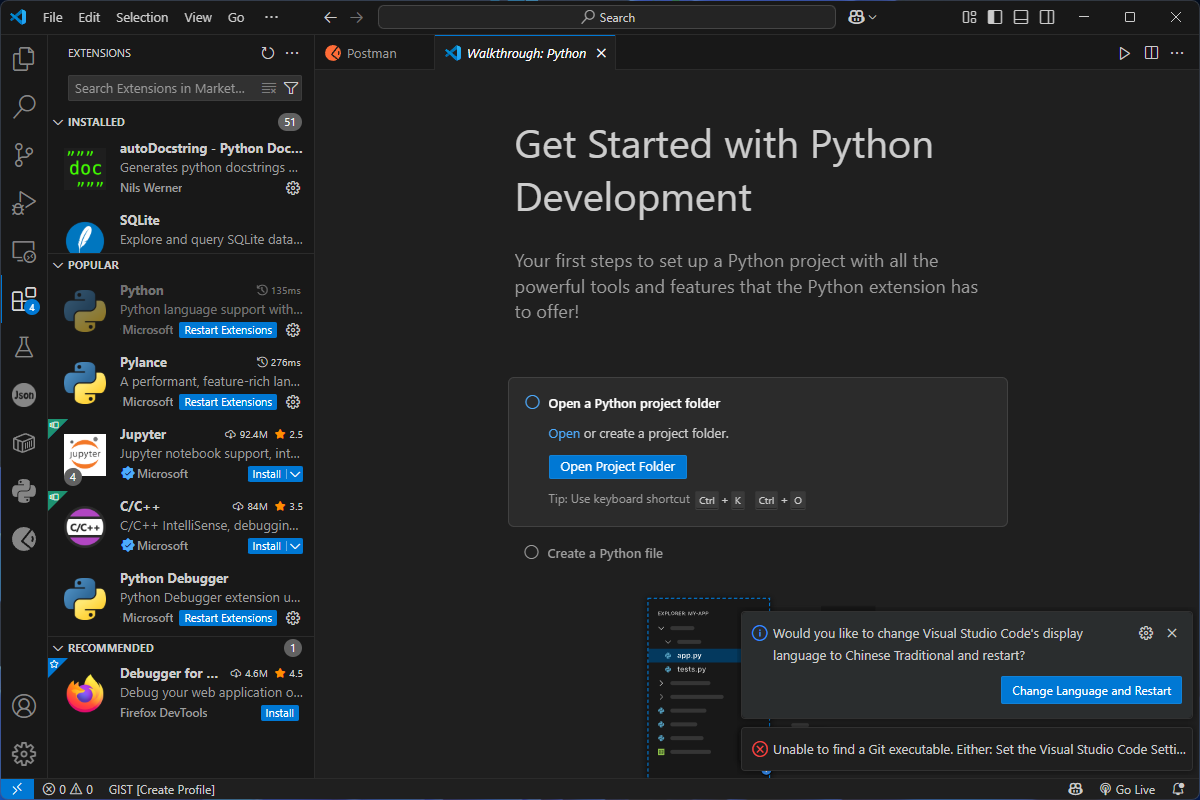1200x800 pixels.
Task: Open the Source Control view
Action: click(x=24, y=155)
